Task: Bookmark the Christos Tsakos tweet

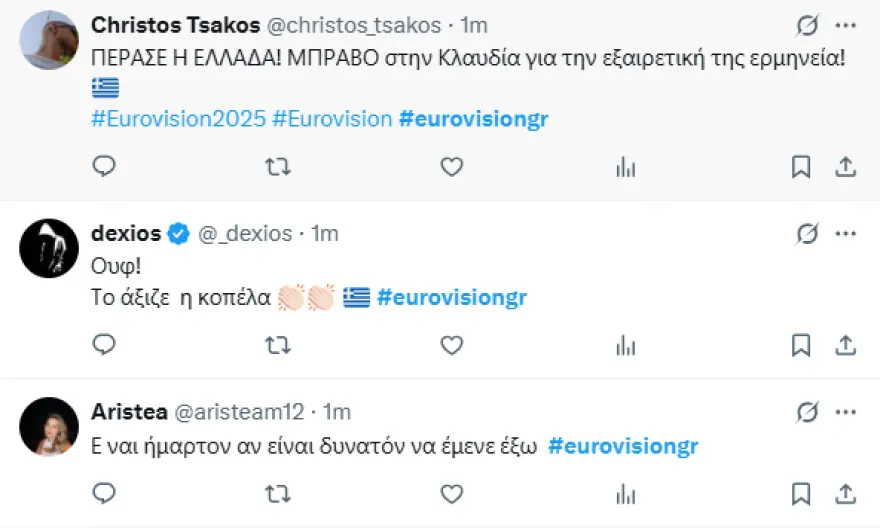Action: (x=801, y=167)
